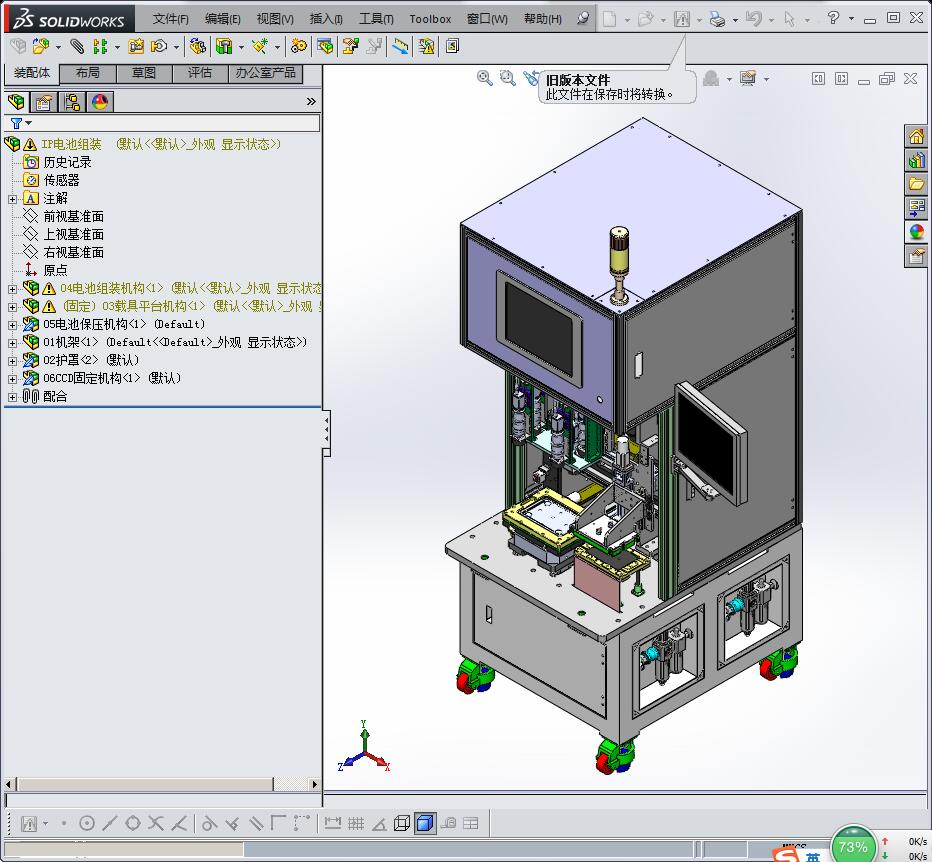Select the Linear Component Pattern icon
932x862 pixels.
coord(101,46)
